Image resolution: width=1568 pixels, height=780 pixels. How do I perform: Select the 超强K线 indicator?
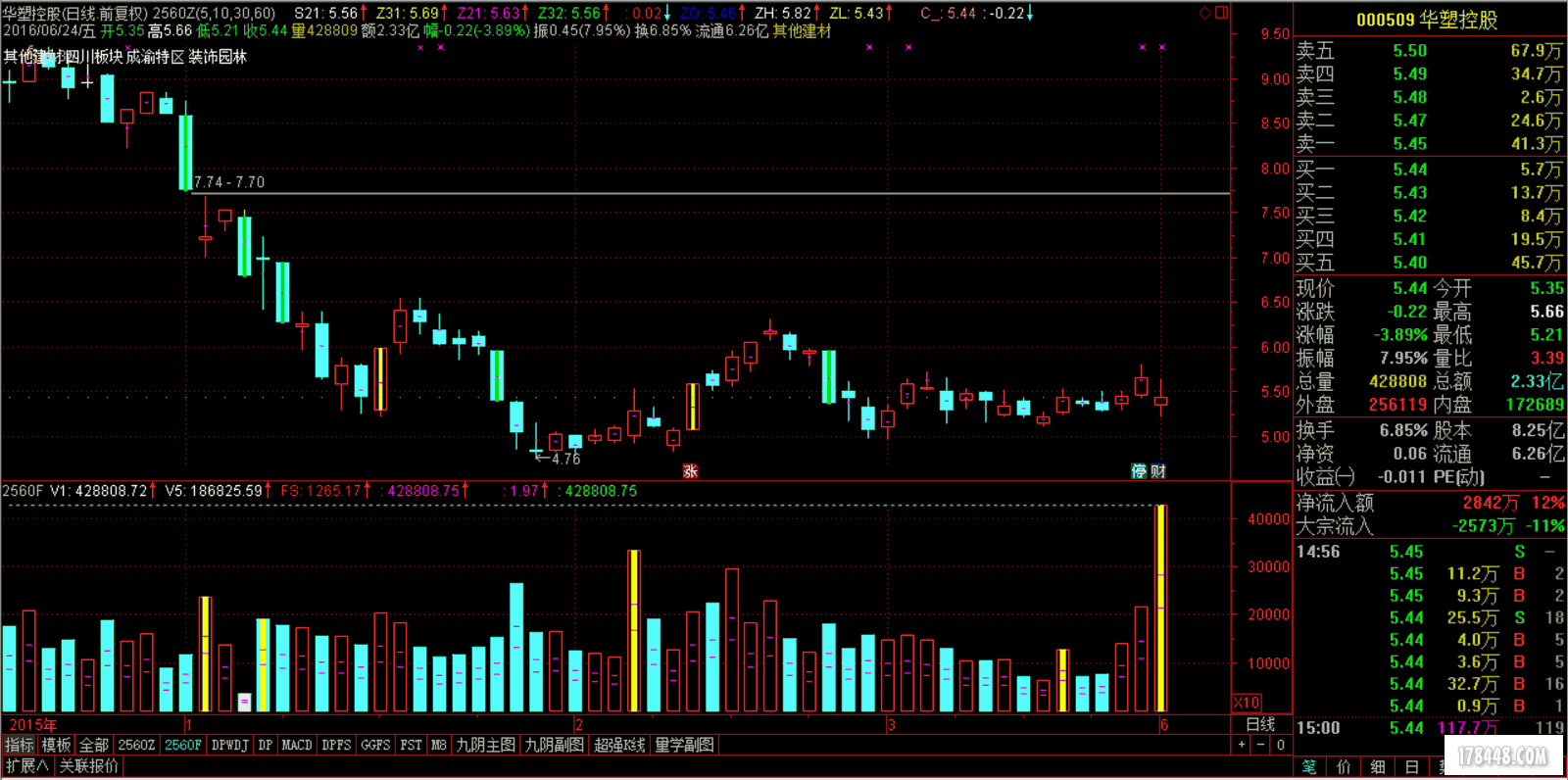619,745
